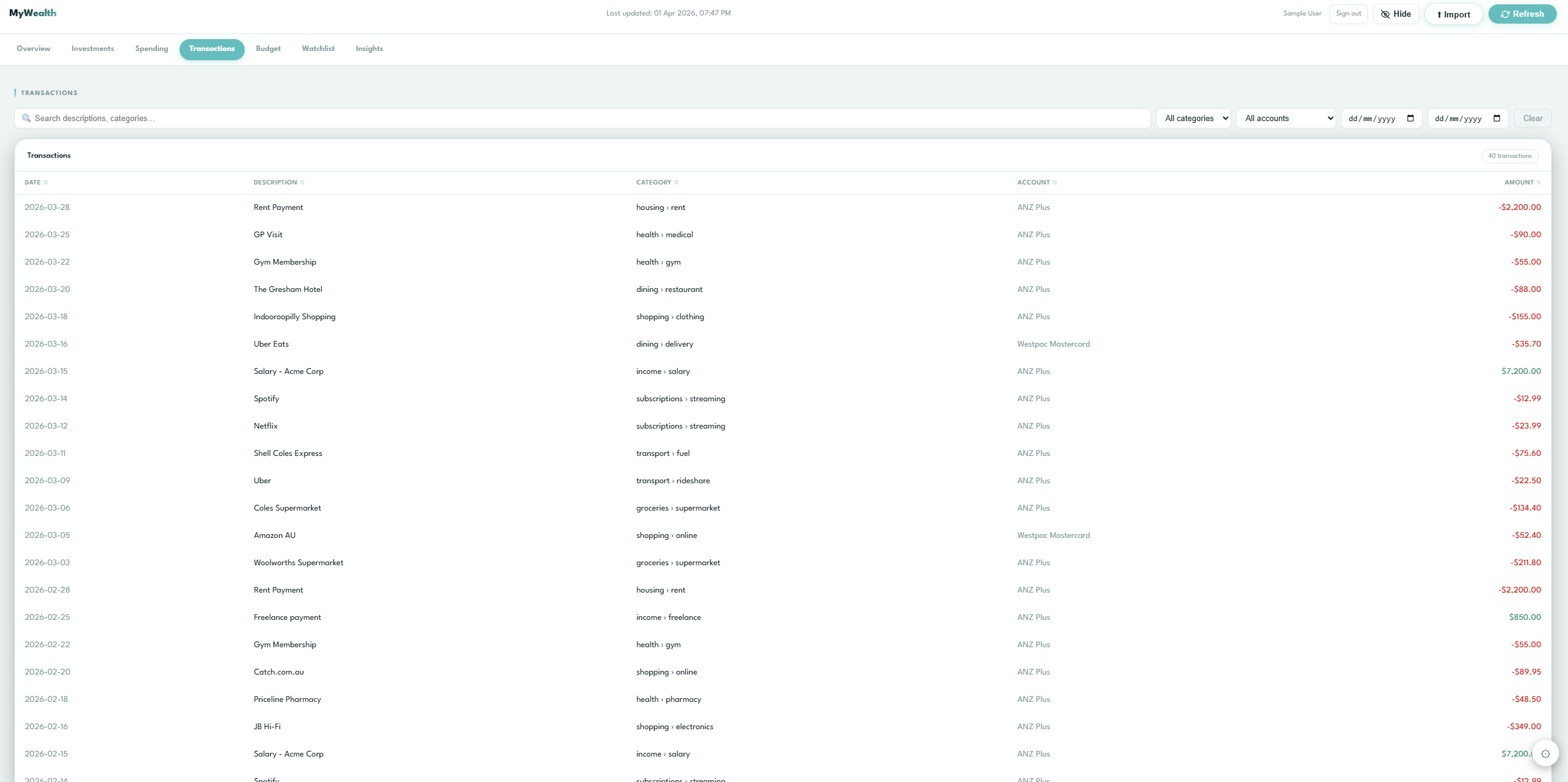This screenshot has height=782, width=1568.
Task: Click the 40 transactions count badge
Action: click(1510, 156)
